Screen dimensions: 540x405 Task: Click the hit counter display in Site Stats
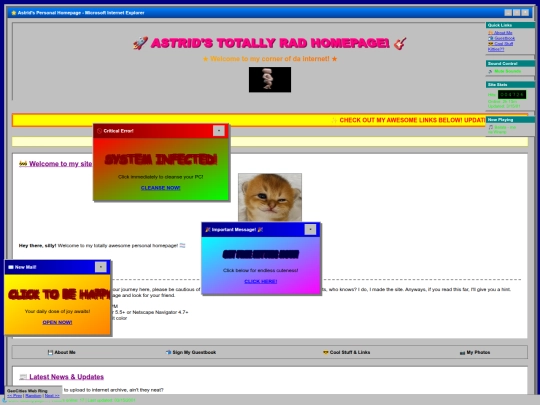coord(512,94)
